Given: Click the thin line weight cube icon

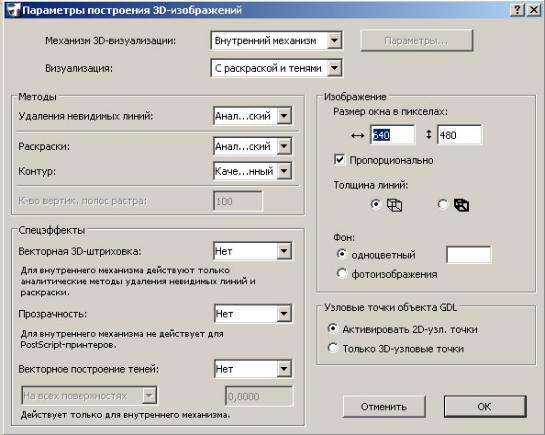Looking at the screenshot, I should point(394,205).
